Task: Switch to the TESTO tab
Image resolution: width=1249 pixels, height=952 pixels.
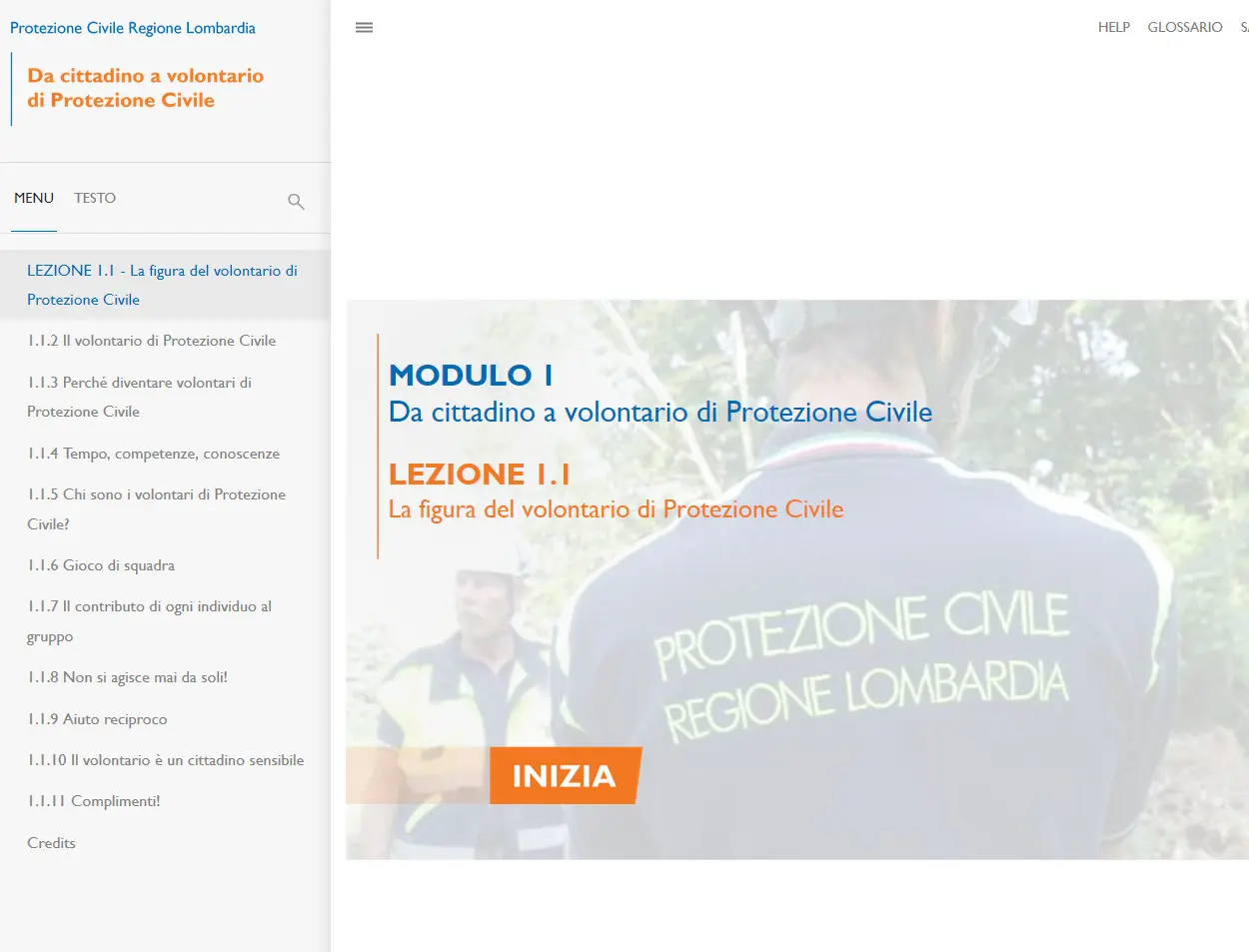Action: pos(95,198)
